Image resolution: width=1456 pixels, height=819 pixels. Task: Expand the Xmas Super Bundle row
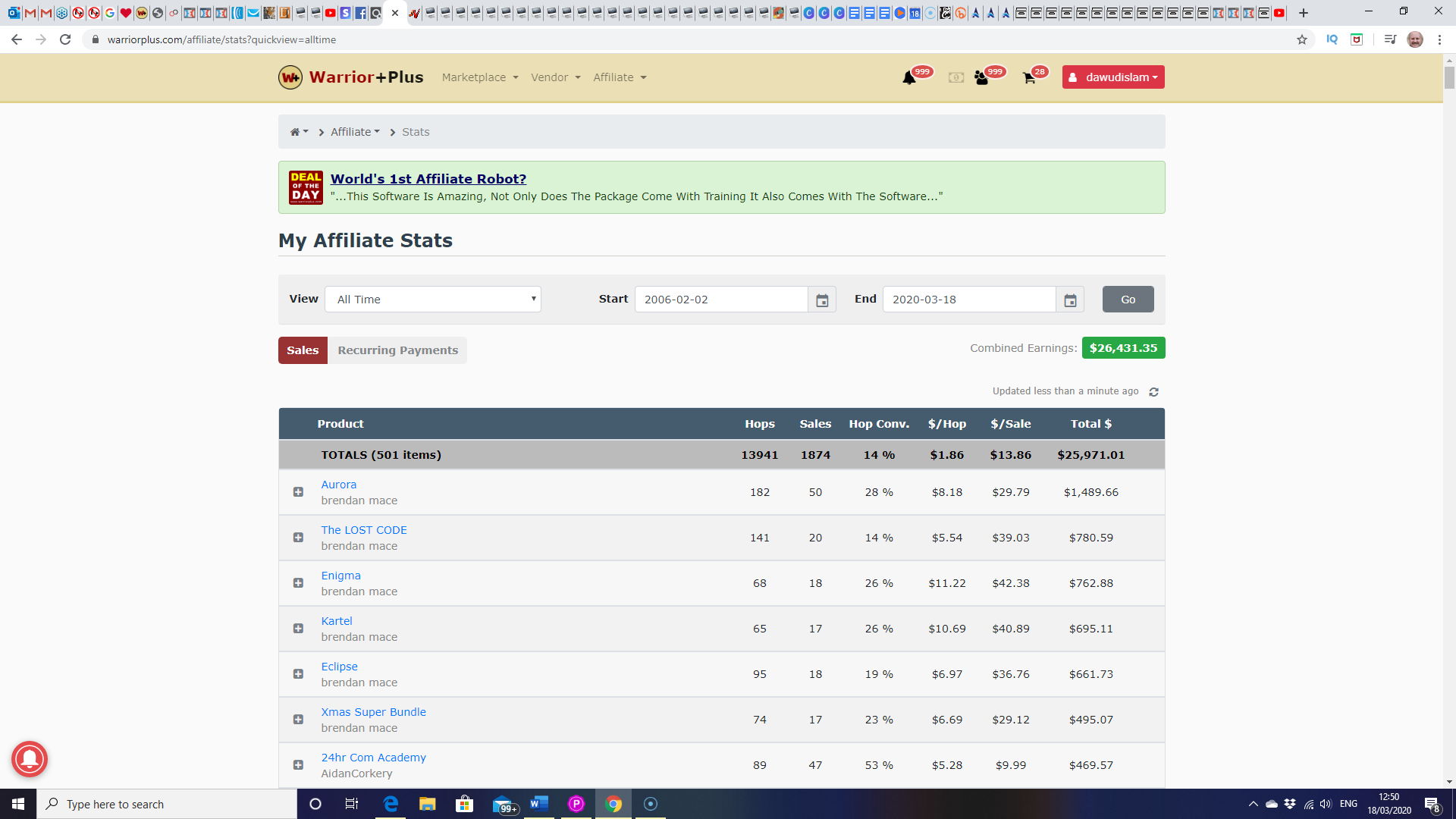[x=298, y=720]
